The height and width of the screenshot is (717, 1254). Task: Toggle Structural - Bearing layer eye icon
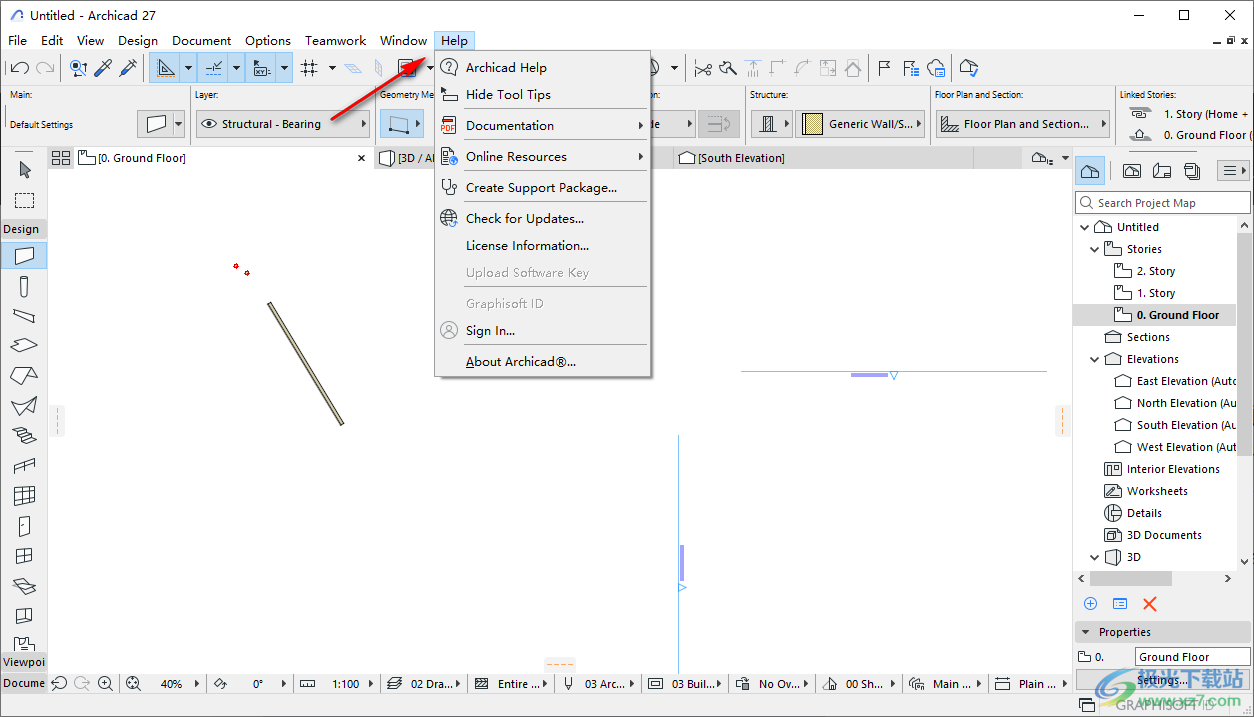tap(209, 124)
